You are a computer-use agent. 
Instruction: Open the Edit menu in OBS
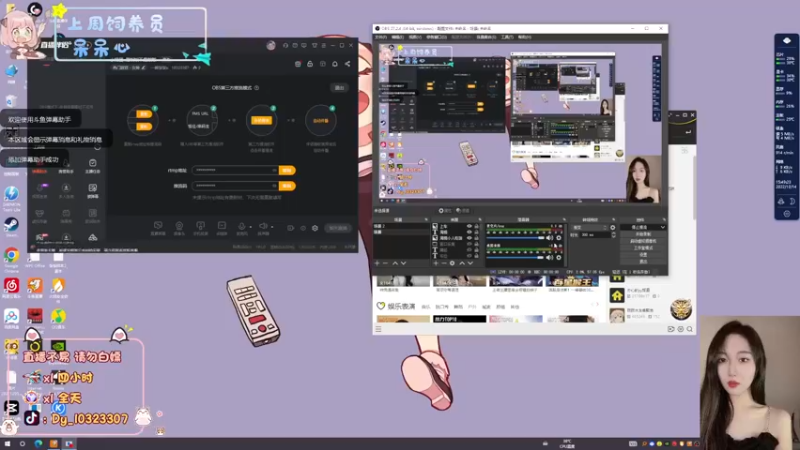(397, 37)
